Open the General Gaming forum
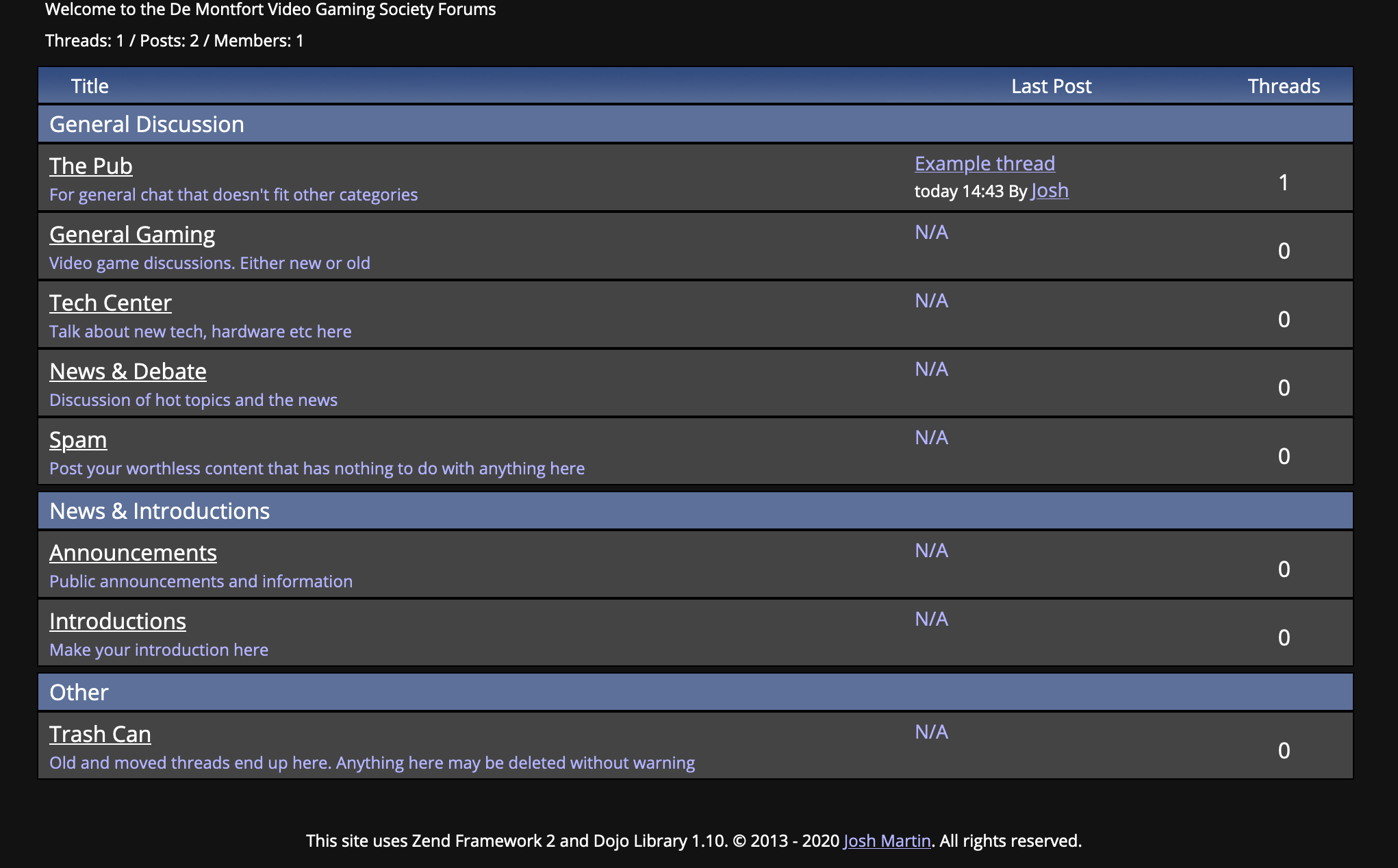Screen dimensions: 1398x868 (131, 234)
